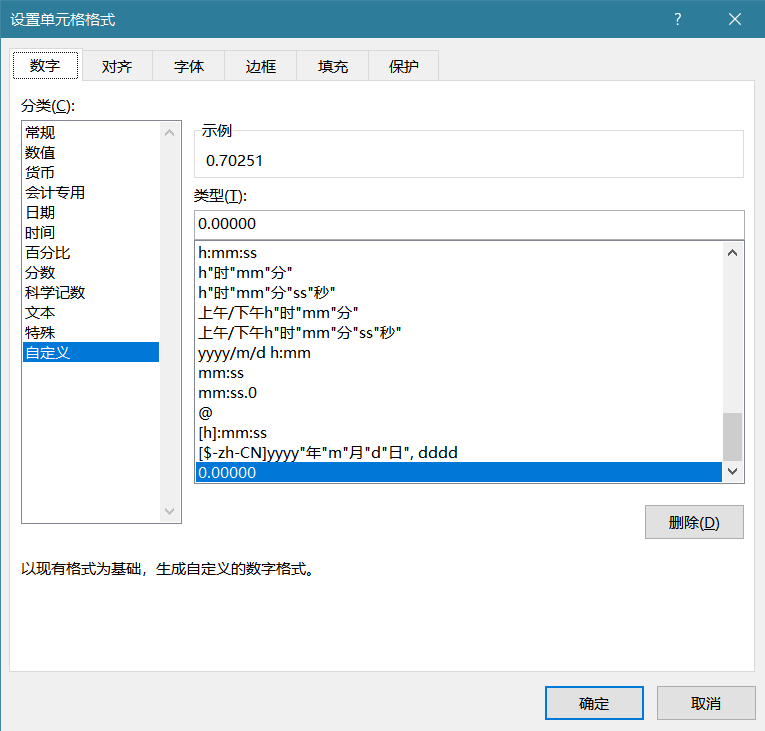Click the 类型 format code input field
765x731 pixels.
(x=469, y=224)
